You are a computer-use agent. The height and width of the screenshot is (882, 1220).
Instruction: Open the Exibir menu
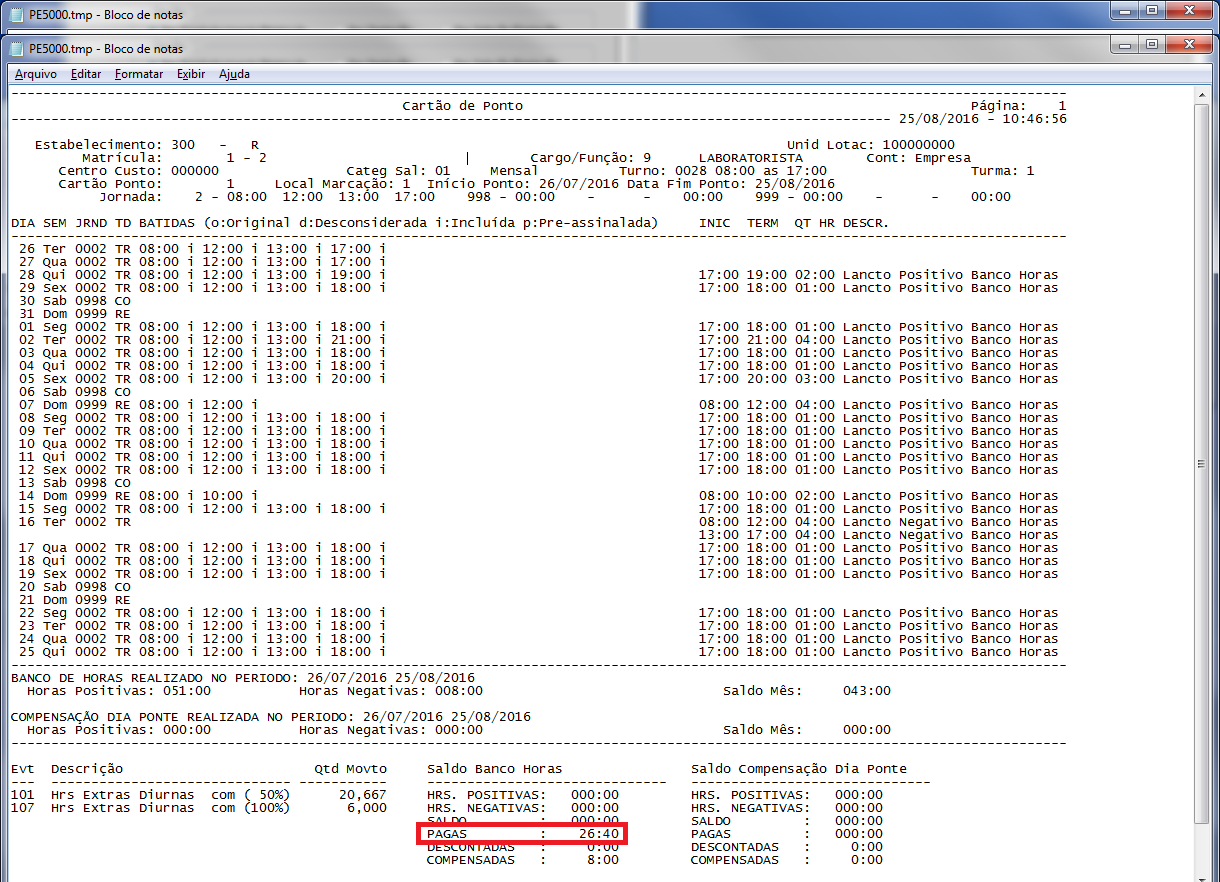tap(191, 74)
